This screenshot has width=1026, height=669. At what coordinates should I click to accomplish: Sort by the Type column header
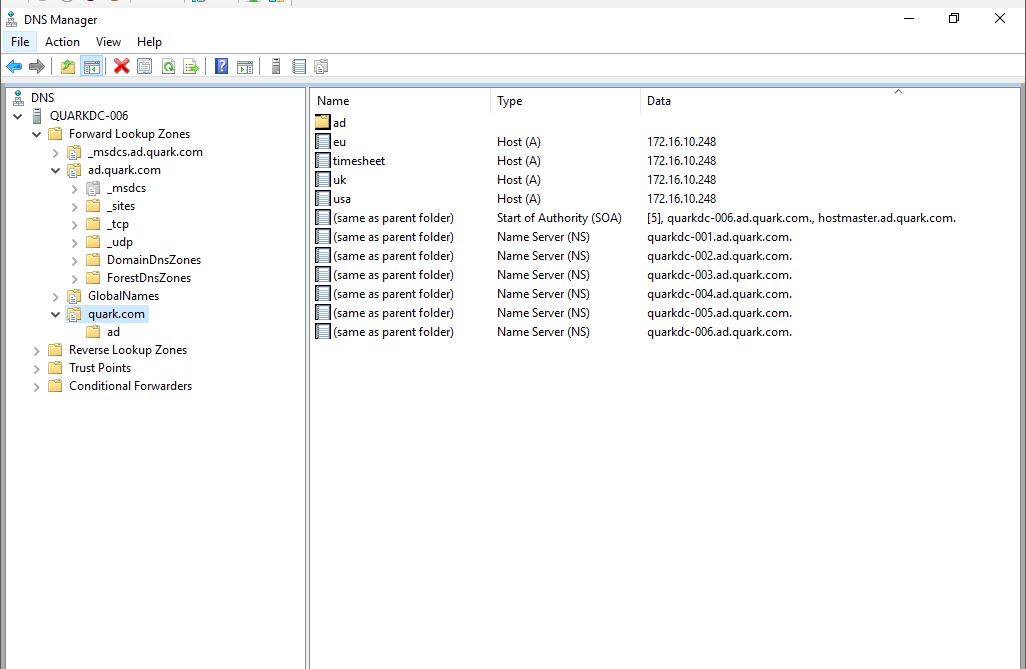(x=565, y=101)
